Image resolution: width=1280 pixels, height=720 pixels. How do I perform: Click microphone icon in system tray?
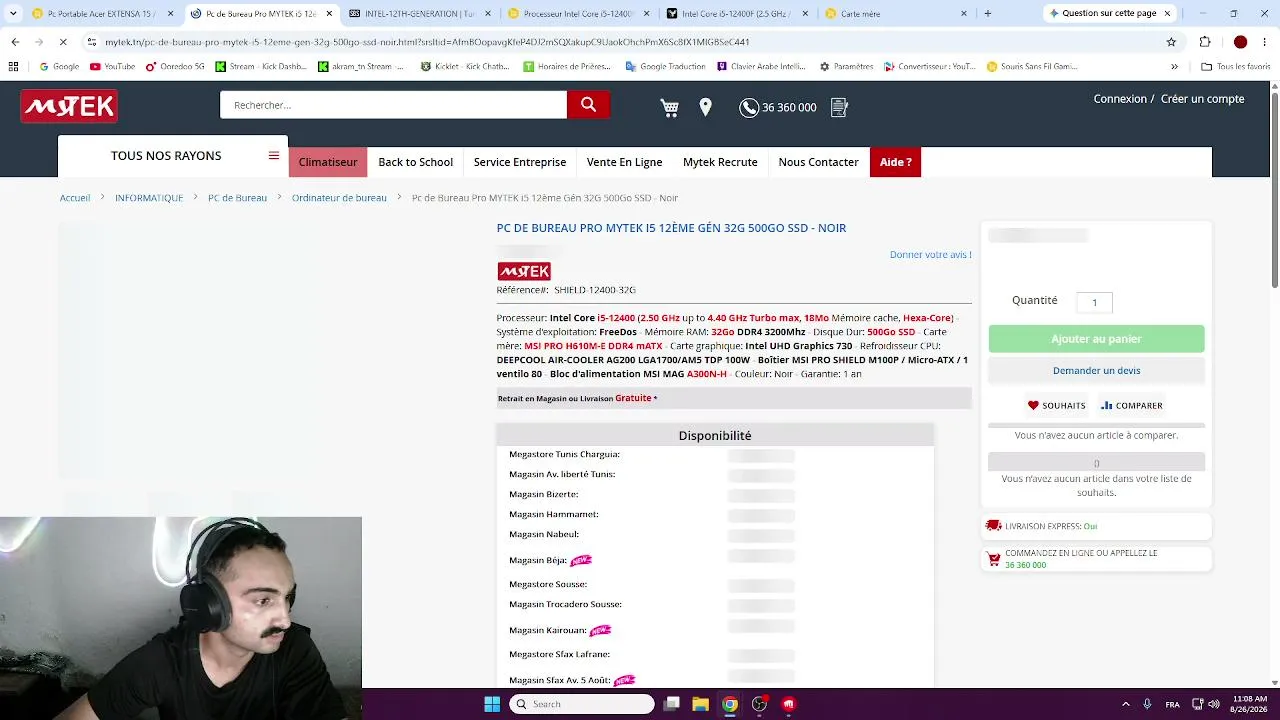1147,704
